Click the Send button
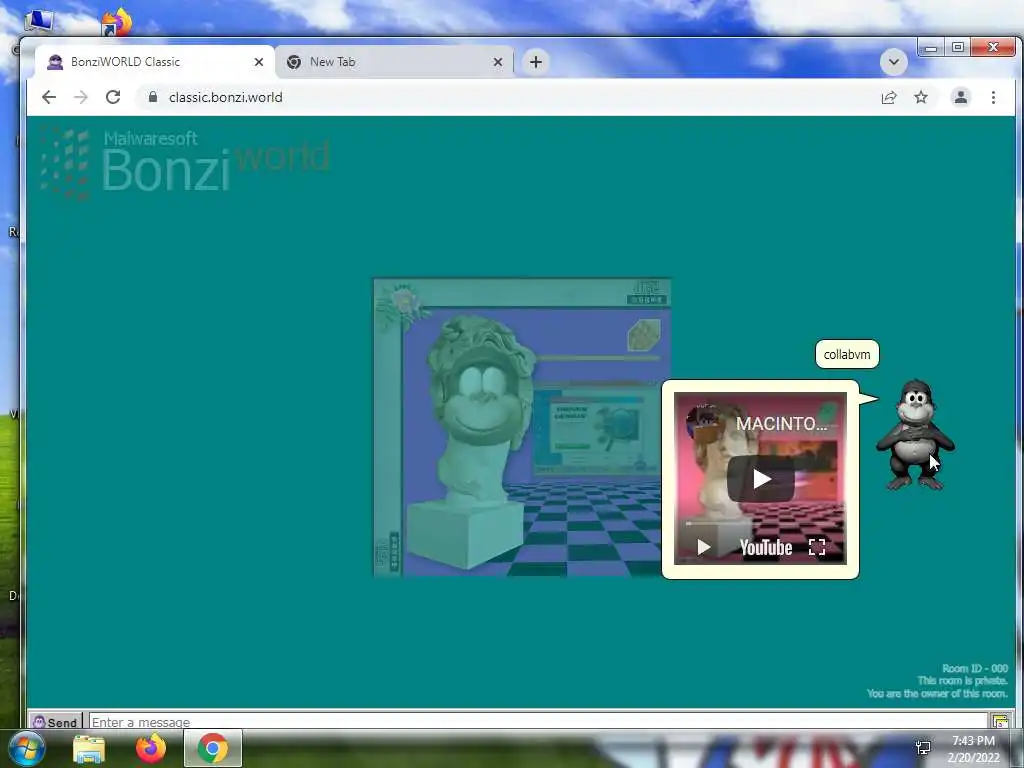Viewport: 1024px width, 768px height. coord(55,722)
